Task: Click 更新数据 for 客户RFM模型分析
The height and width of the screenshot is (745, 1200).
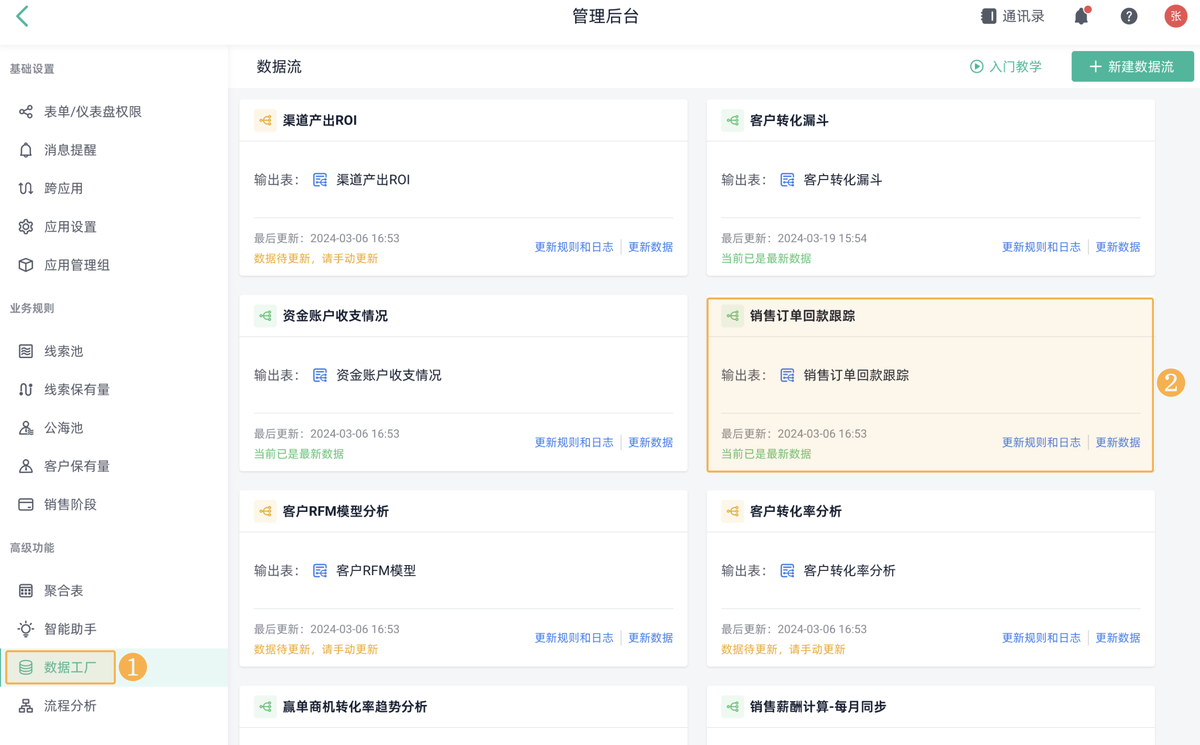Action: (650, 638)
